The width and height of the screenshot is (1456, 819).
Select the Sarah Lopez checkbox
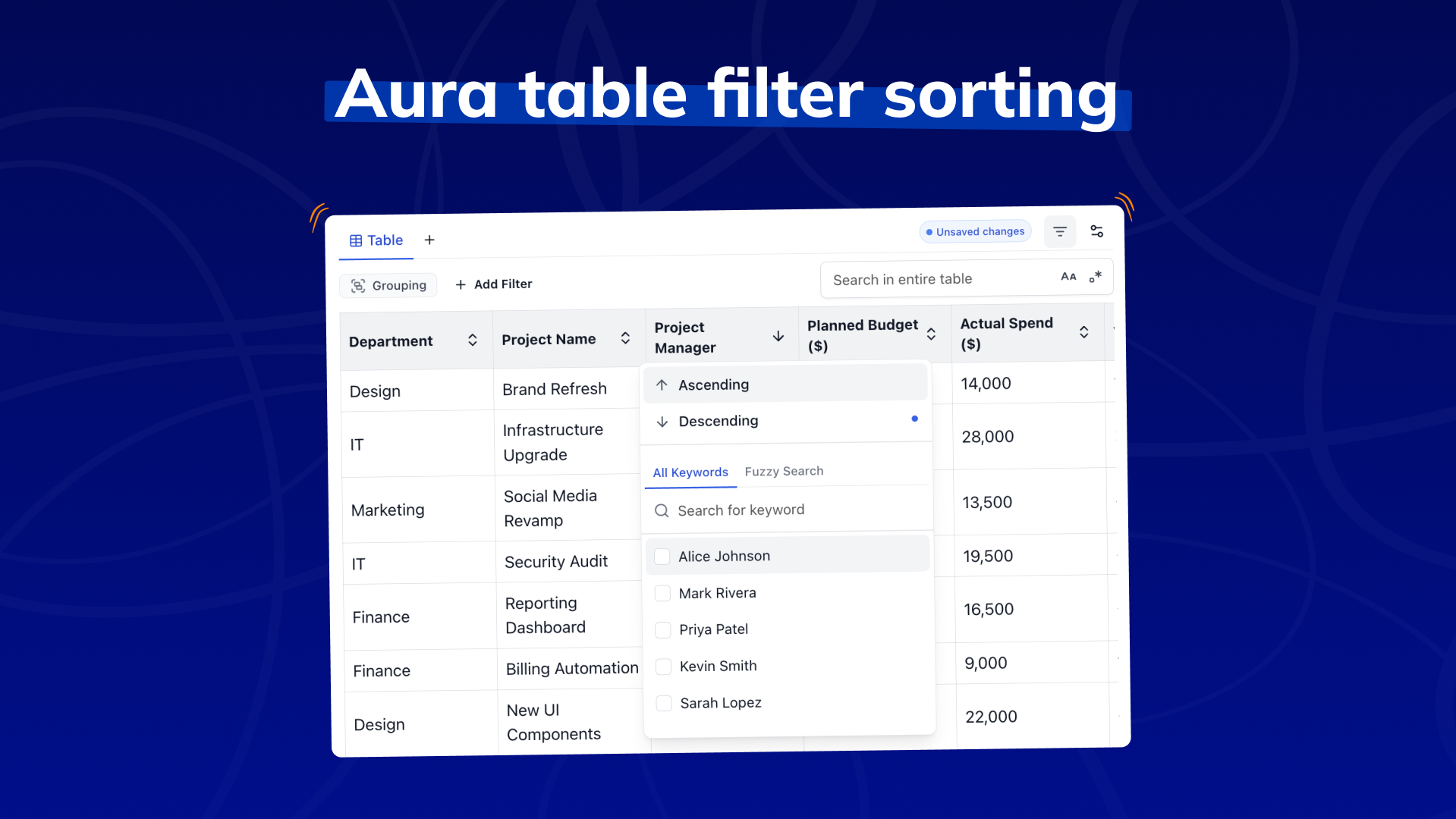coord(664,704)
